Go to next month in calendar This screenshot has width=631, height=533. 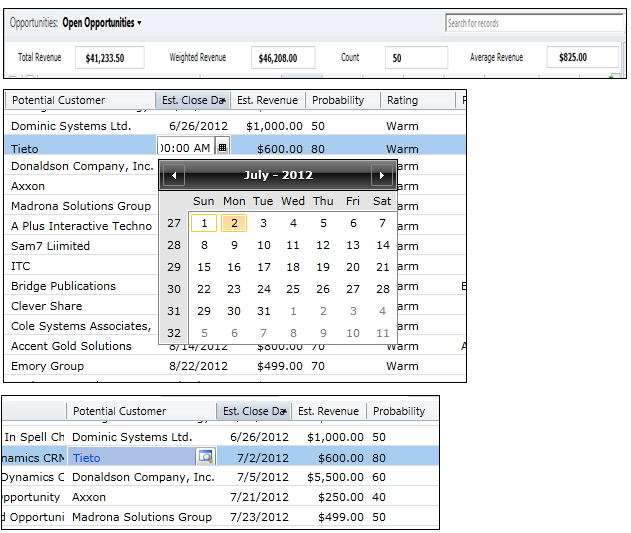[x=381, y=176]
